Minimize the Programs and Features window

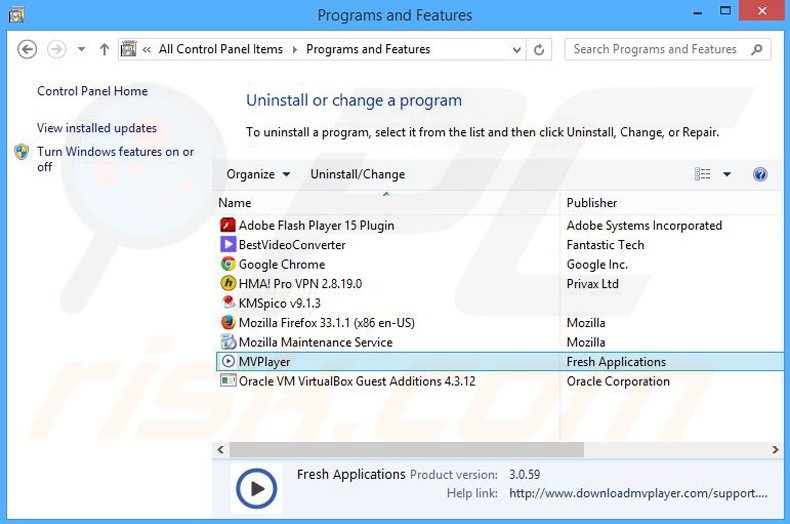pos(698,12)
